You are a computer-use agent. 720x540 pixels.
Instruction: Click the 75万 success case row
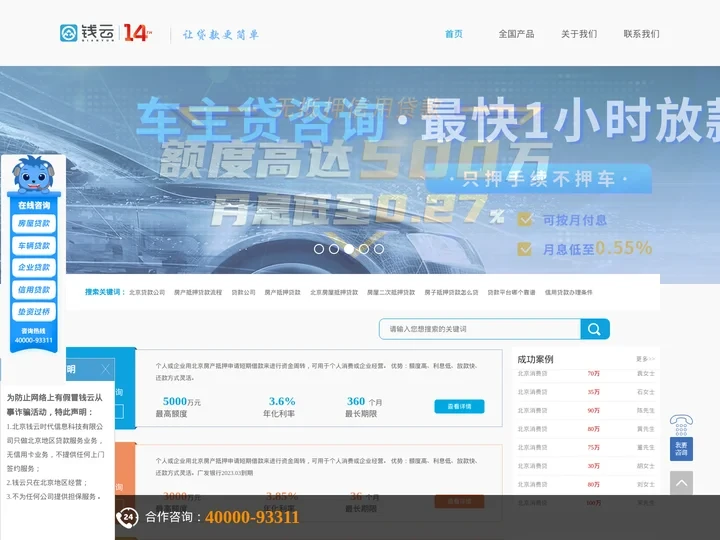[x=586, y=447]
